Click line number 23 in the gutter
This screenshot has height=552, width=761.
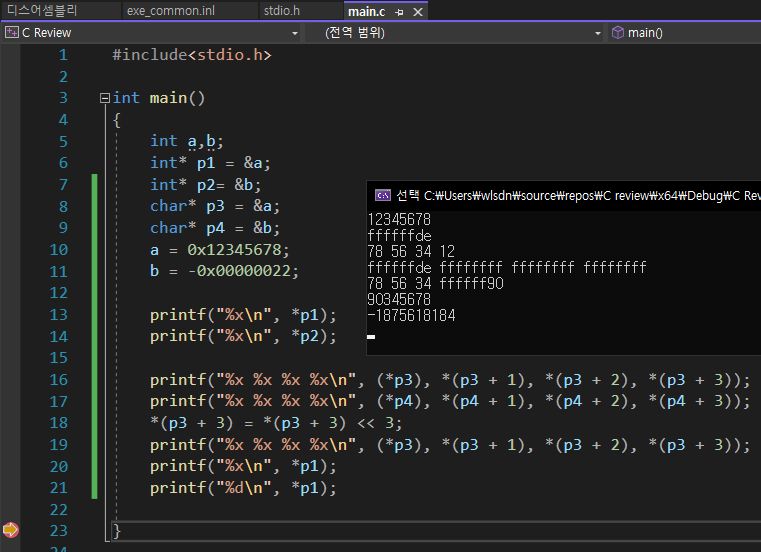point(59,531)
